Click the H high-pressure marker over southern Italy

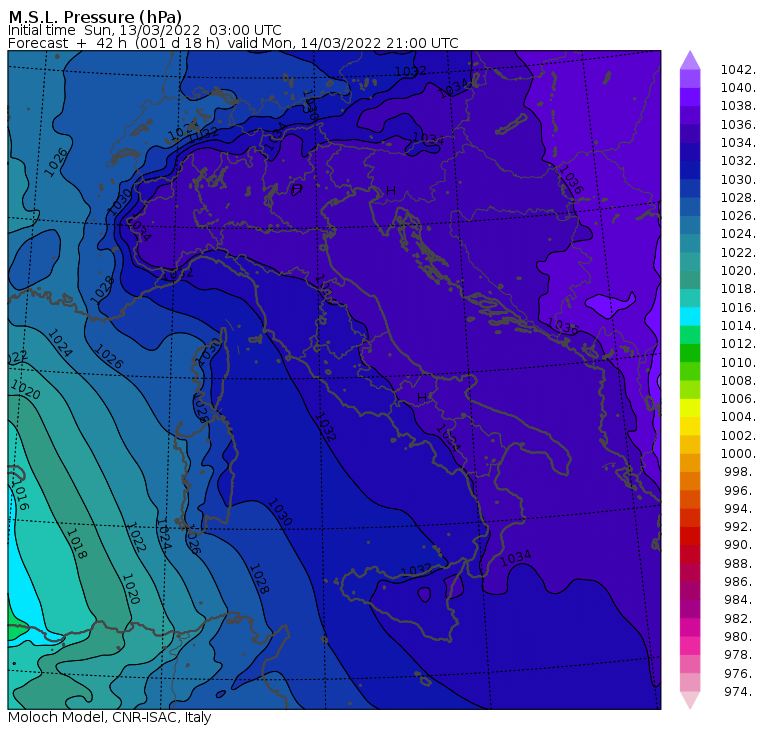[422, 397]
